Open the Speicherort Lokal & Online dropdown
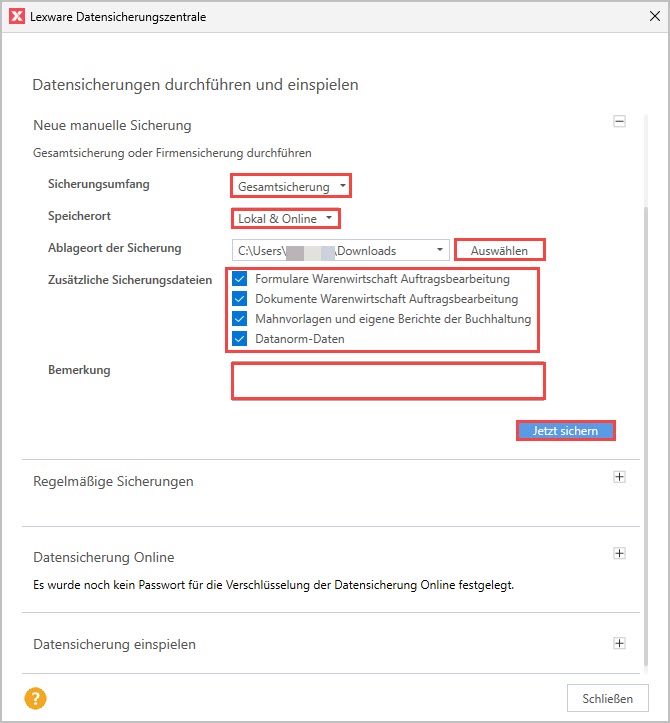The image size is (670, 723). [285, 219]
